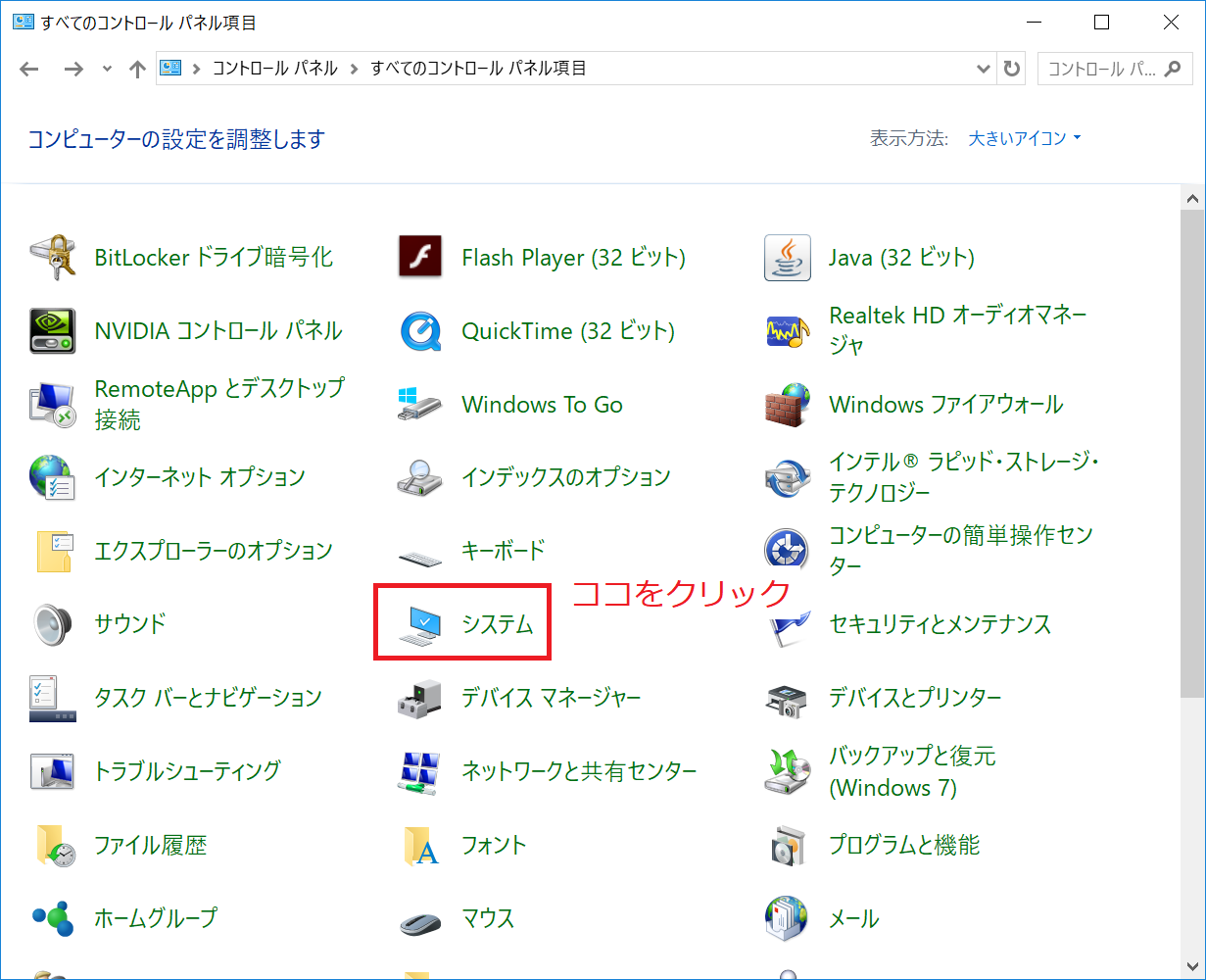Click the NVIDIA コントロール パネル icon
This screenshot has width=1206, height=980.
pyautogui.click(x=53, y=331)
